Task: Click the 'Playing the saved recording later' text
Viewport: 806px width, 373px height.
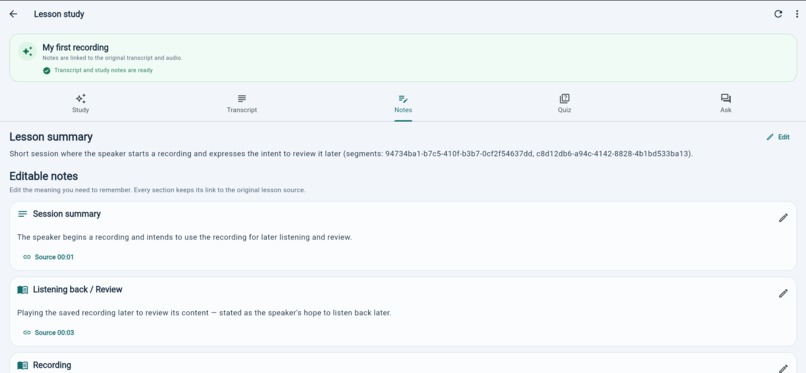Action: (204, 312)
